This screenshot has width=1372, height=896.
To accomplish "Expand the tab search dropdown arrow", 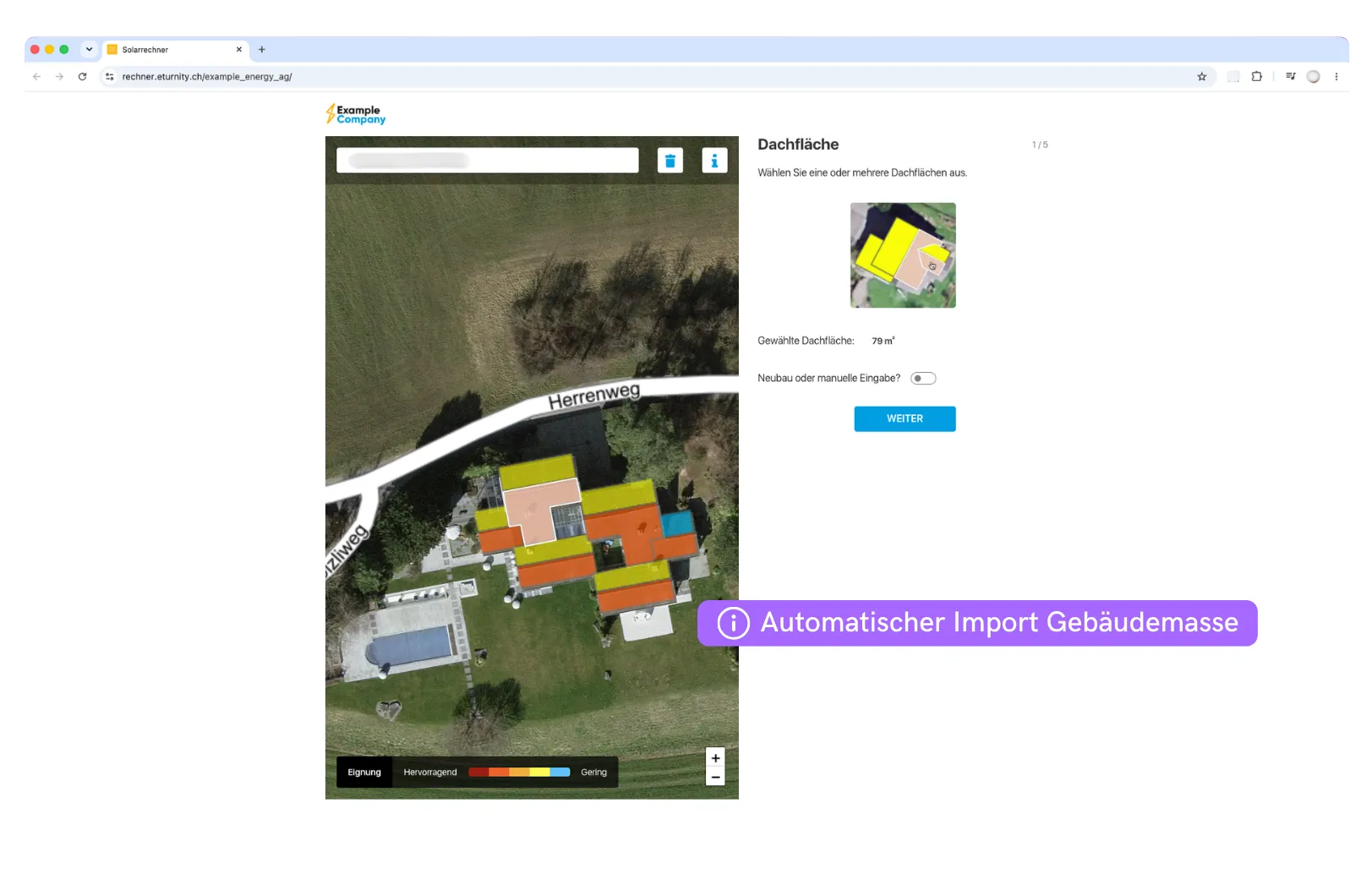I will point(89,49).
